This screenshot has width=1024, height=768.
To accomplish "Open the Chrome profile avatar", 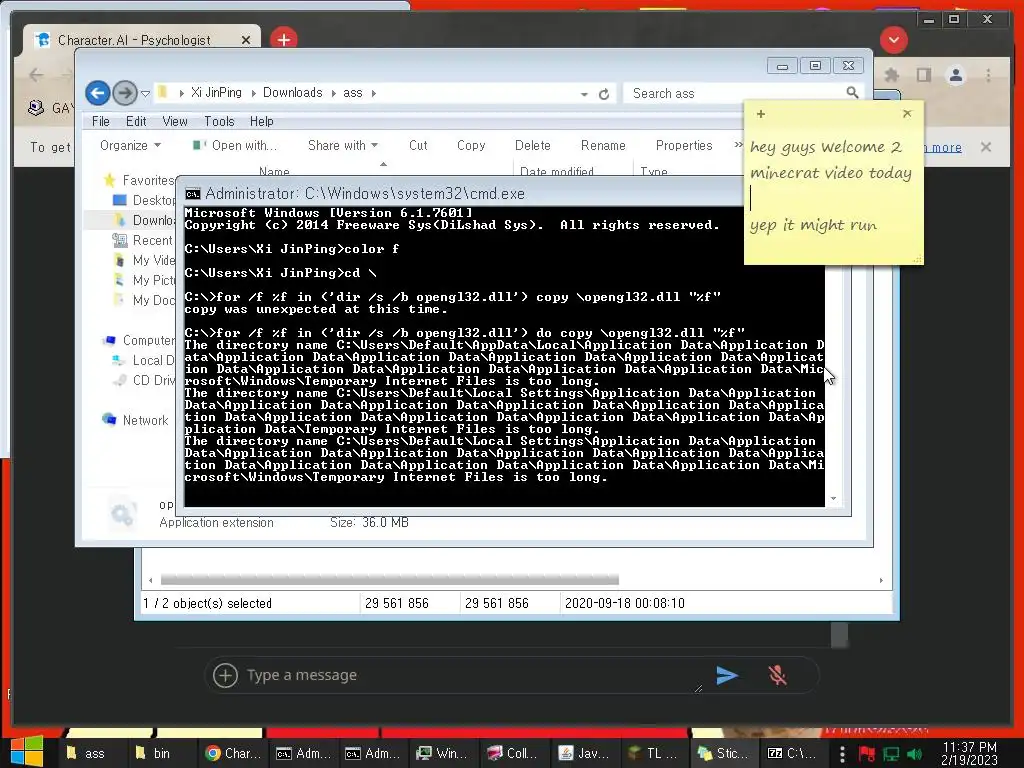I will click(955, 75).
